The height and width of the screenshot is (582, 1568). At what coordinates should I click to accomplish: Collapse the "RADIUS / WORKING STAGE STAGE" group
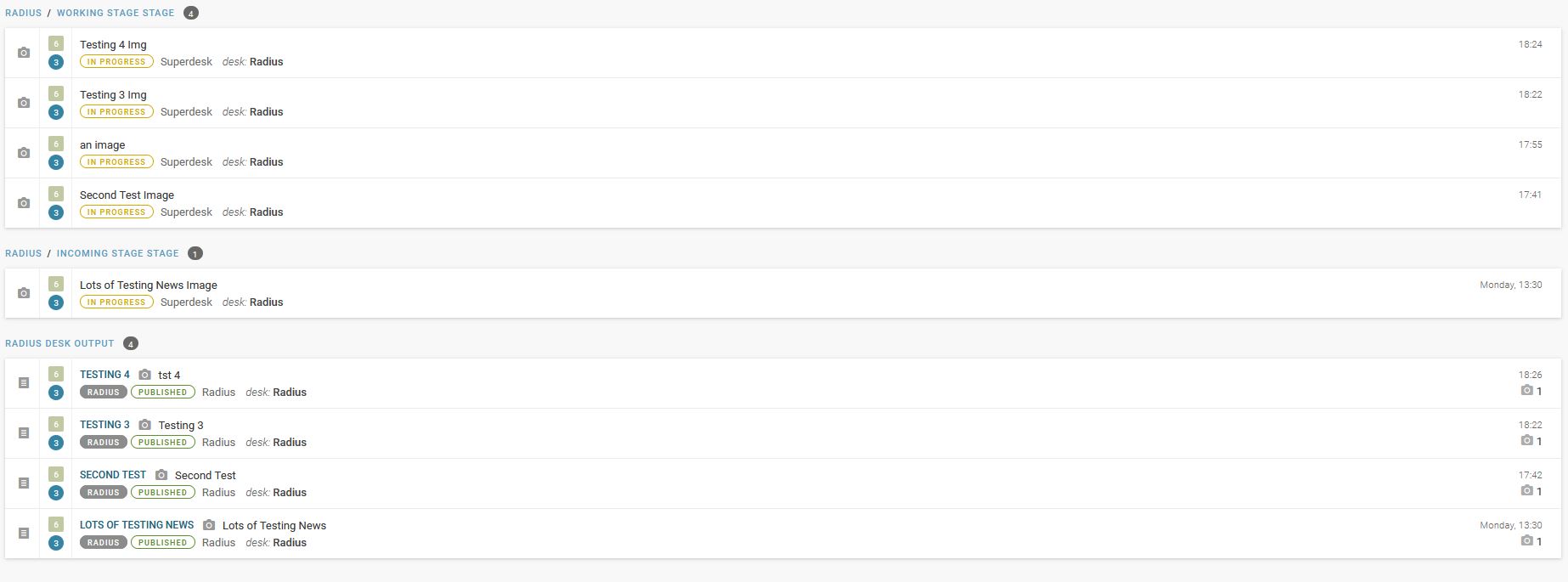[x=115, y=13]
